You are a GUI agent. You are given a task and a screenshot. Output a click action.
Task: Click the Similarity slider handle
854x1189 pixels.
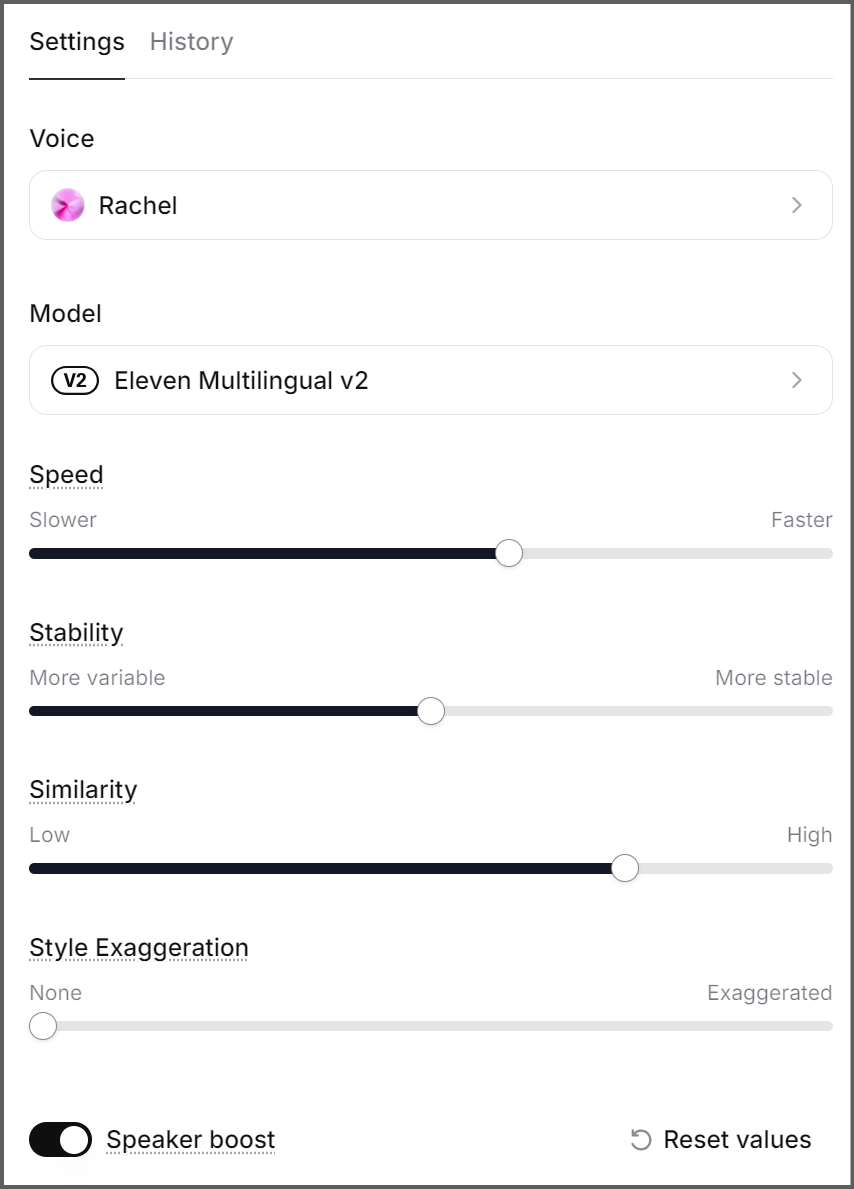coord(625,868)
